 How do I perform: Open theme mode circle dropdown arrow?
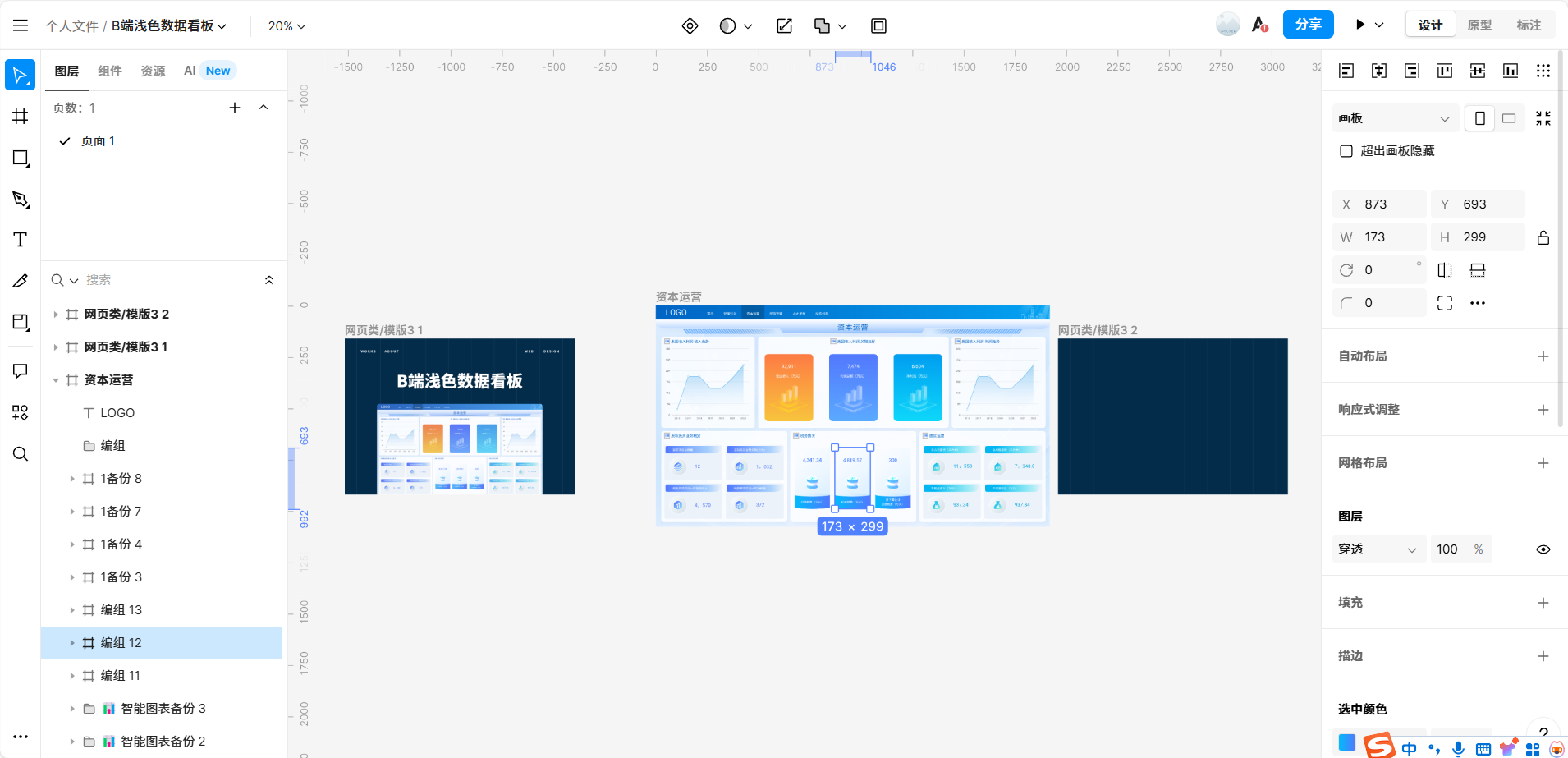748,26
